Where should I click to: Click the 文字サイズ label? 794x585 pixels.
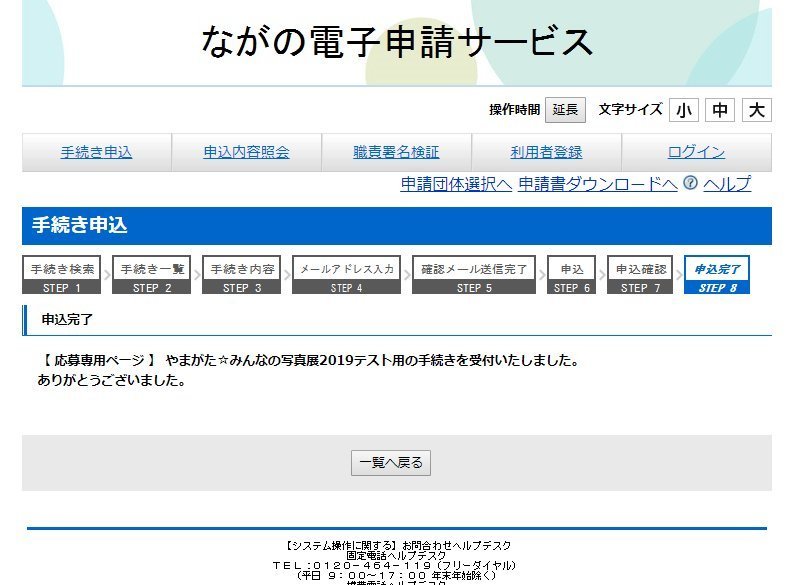pyautogui.click(x=630, y=109)
